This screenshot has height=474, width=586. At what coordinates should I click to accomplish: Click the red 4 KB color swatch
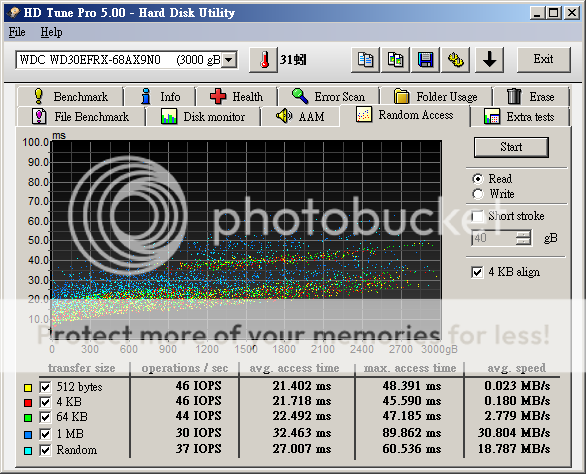pyautogui.click(x=28, y=403)
